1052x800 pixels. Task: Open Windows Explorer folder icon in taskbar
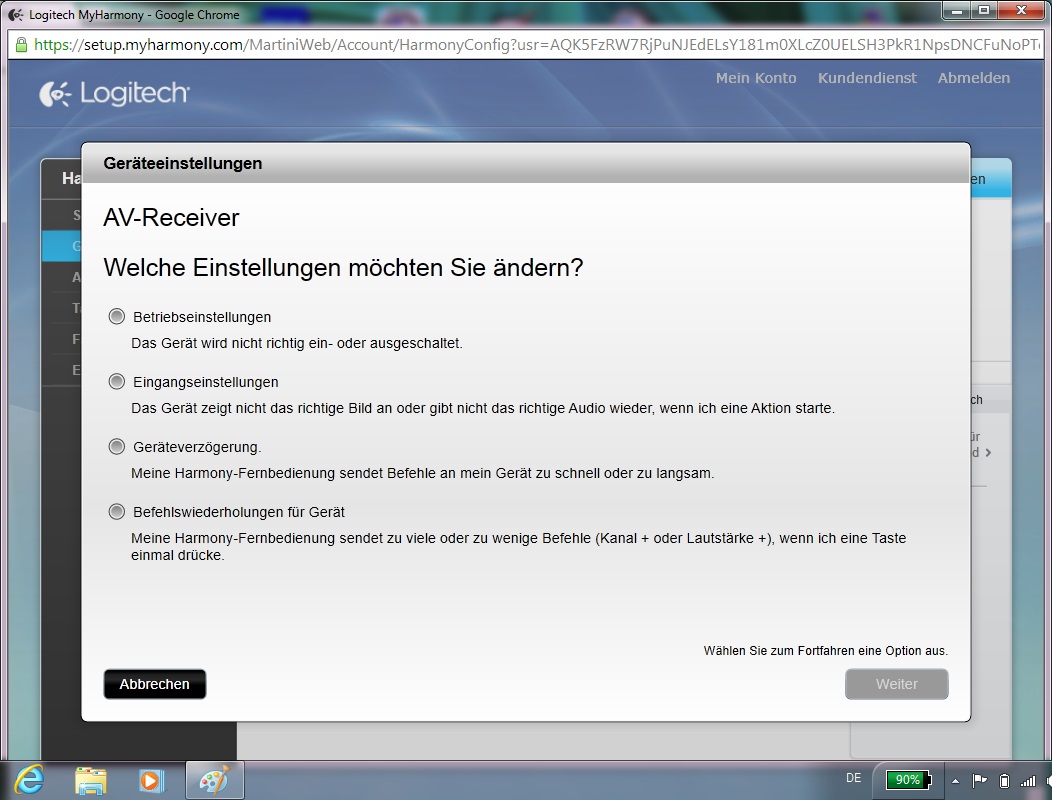click(x=90, y=779)
